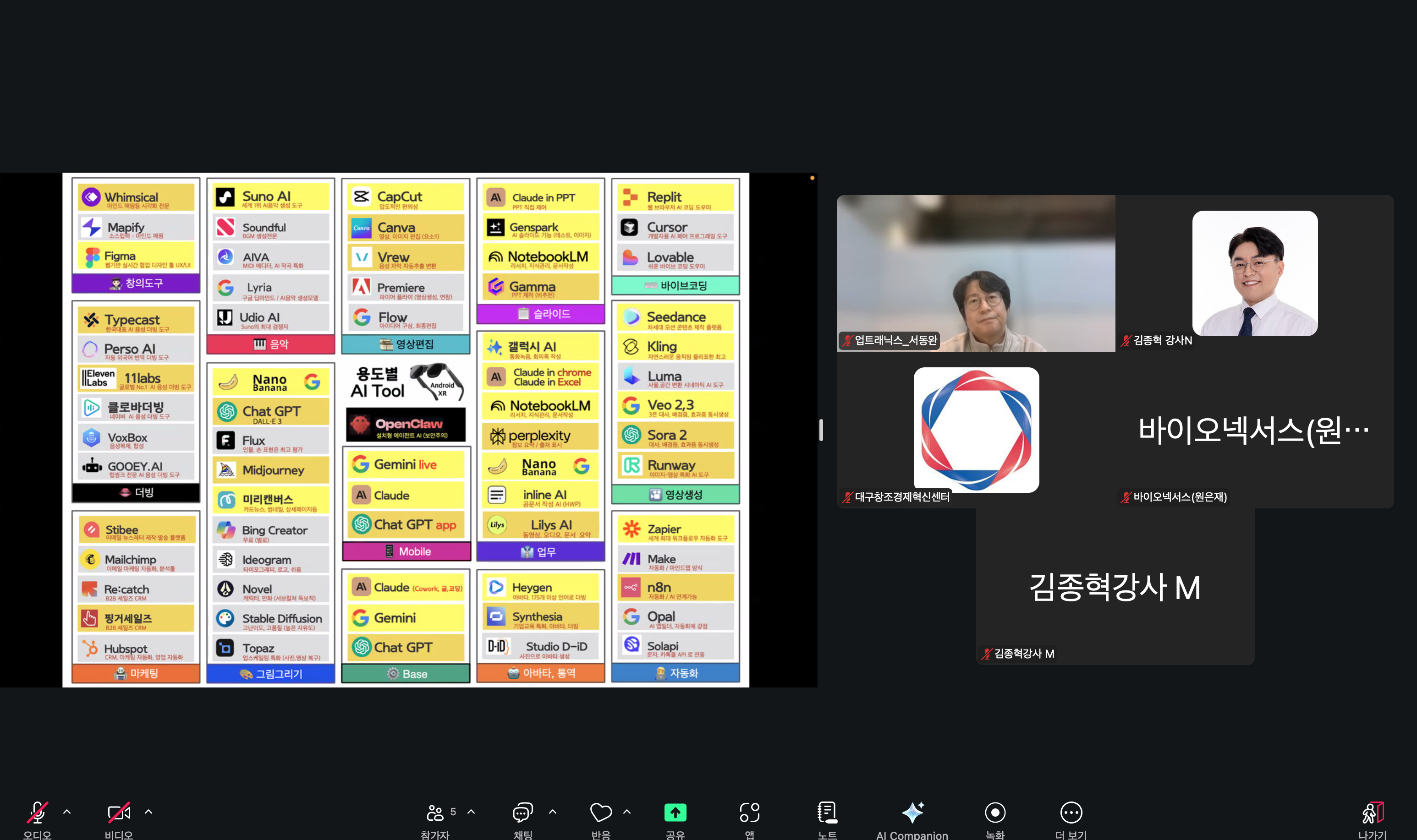Open the apps icon
Screen dimensions: 1417x840
749,813
